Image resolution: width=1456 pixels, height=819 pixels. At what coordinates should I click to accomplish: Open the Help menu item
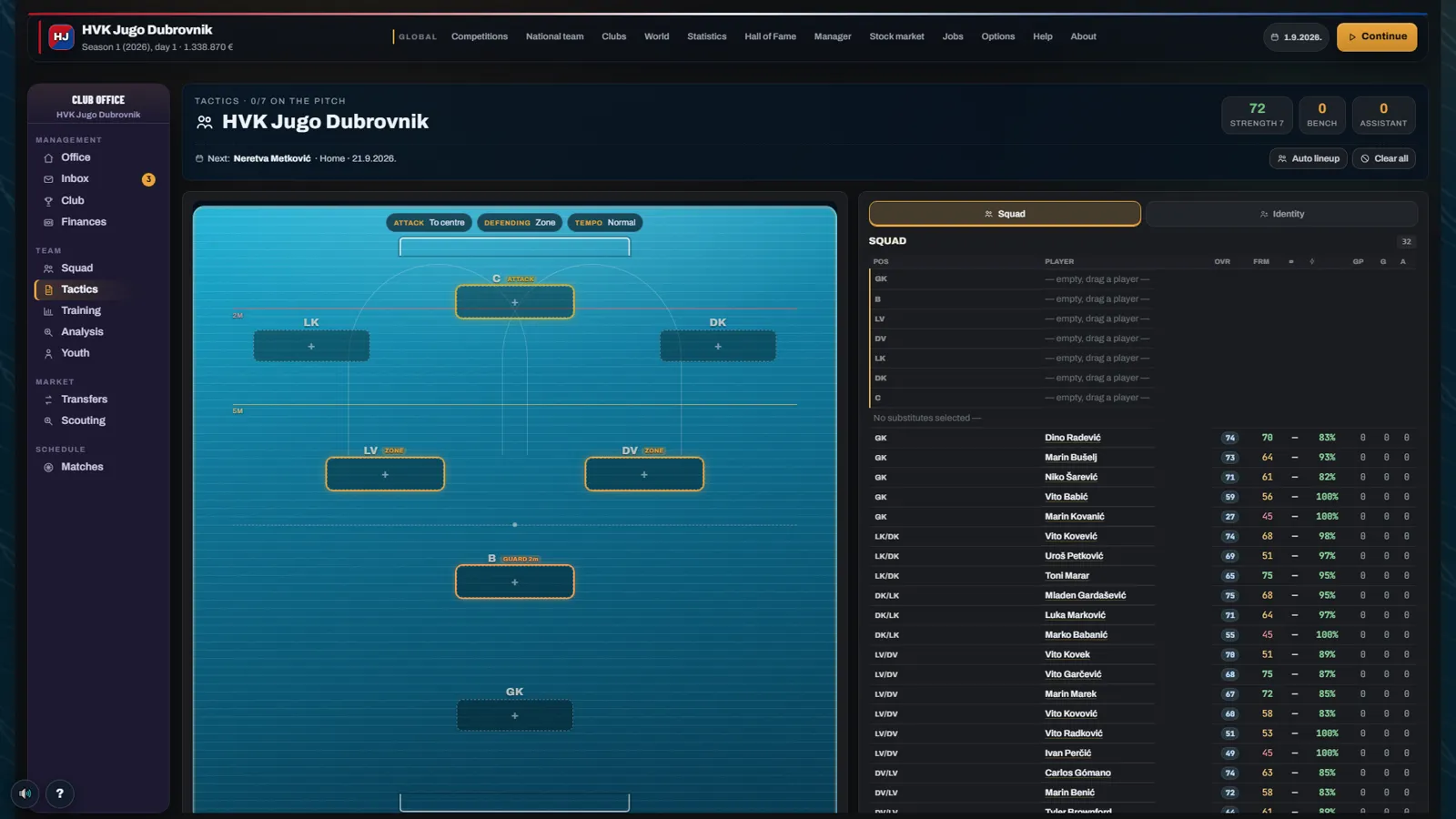1043,37
